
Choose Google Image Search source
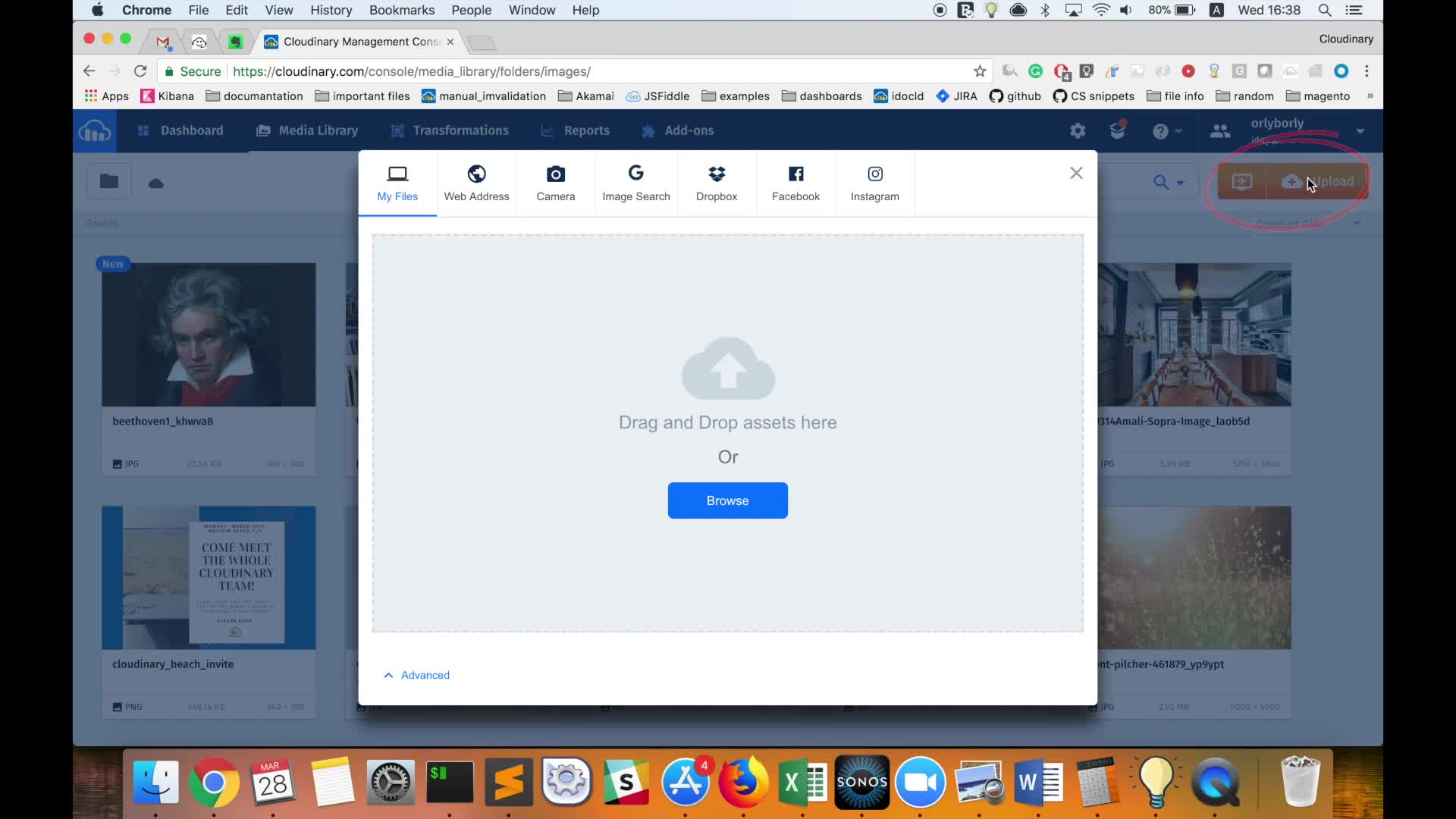(x=635, y=184)
